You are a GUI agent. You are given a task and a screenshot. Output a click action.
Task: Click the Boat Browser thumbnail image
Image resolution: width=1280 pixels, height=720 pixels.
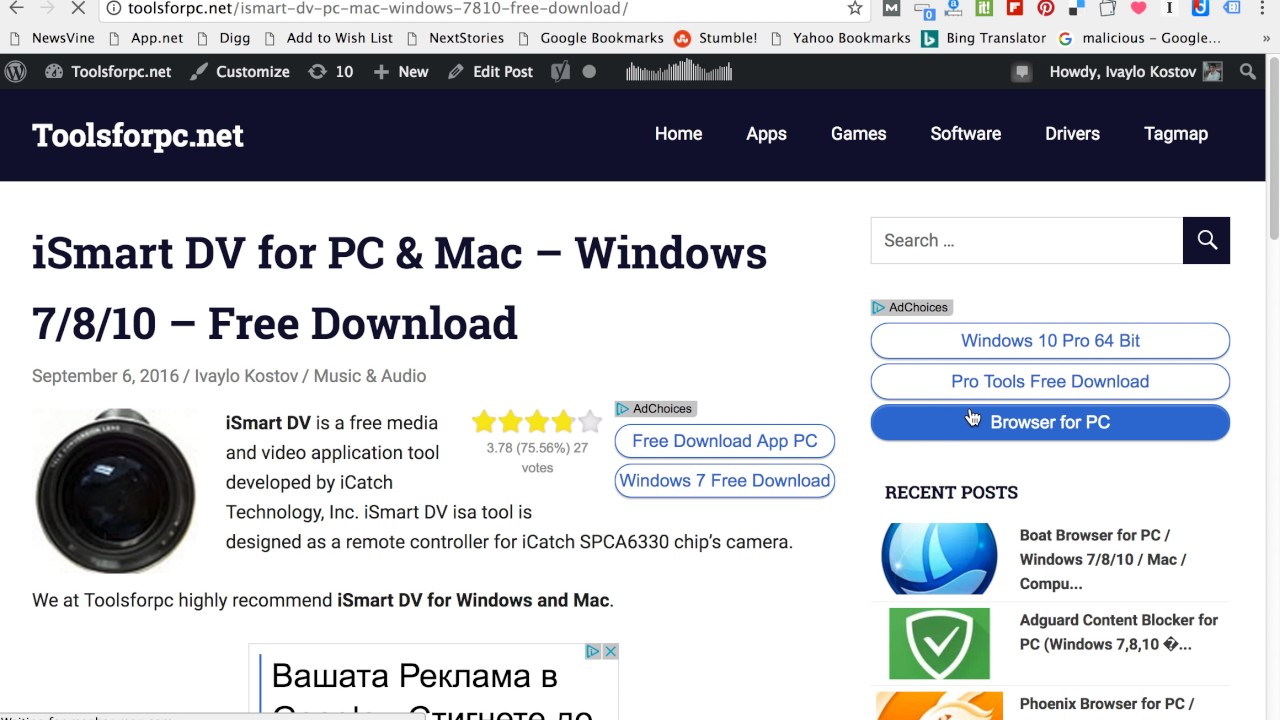tap(939, 559)
